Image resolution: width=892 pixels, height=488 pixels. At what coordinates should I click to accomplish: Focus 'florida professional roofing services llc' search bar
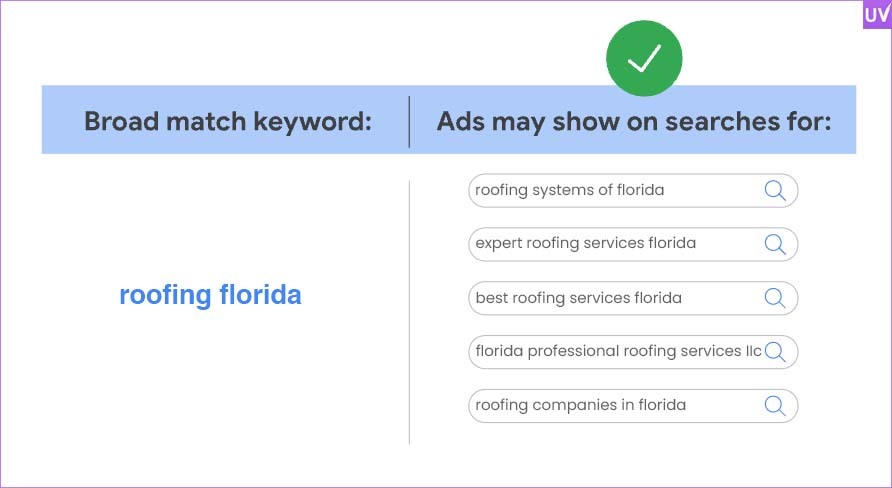(x=633, y=352)
